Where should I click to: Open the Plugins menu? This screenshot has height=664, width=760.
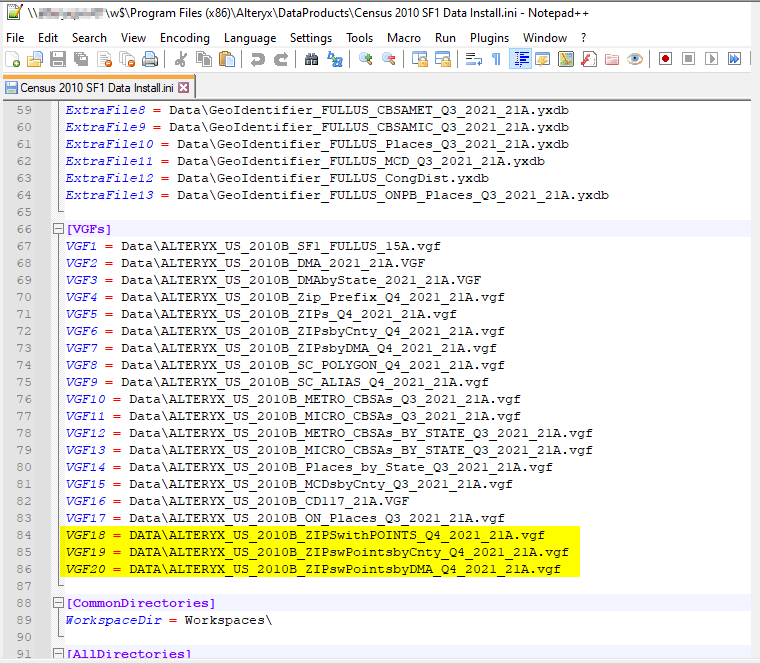(489, 38)
